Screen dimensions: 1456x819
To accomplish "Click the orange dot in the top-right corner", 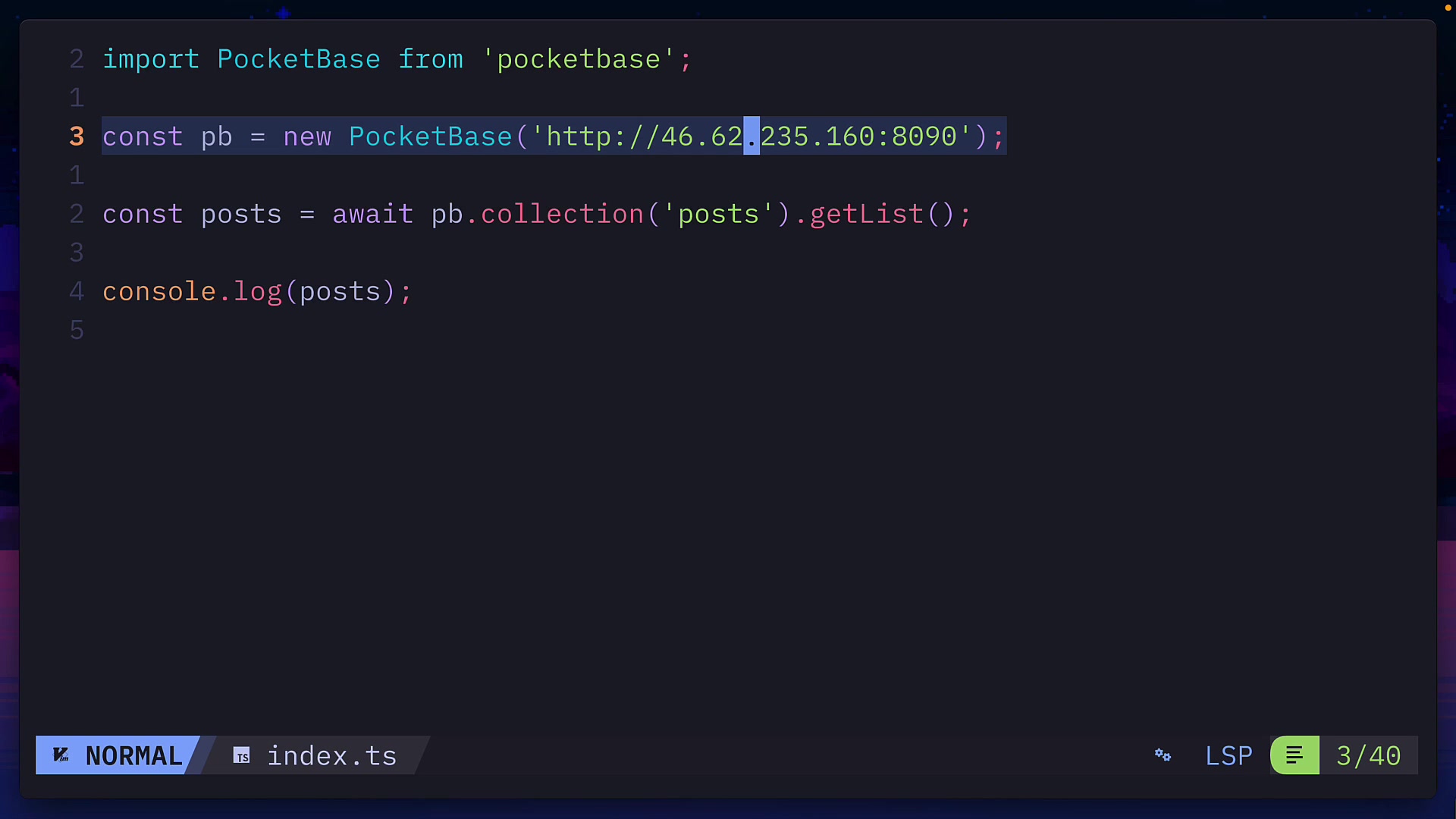I will point(1447,8).
